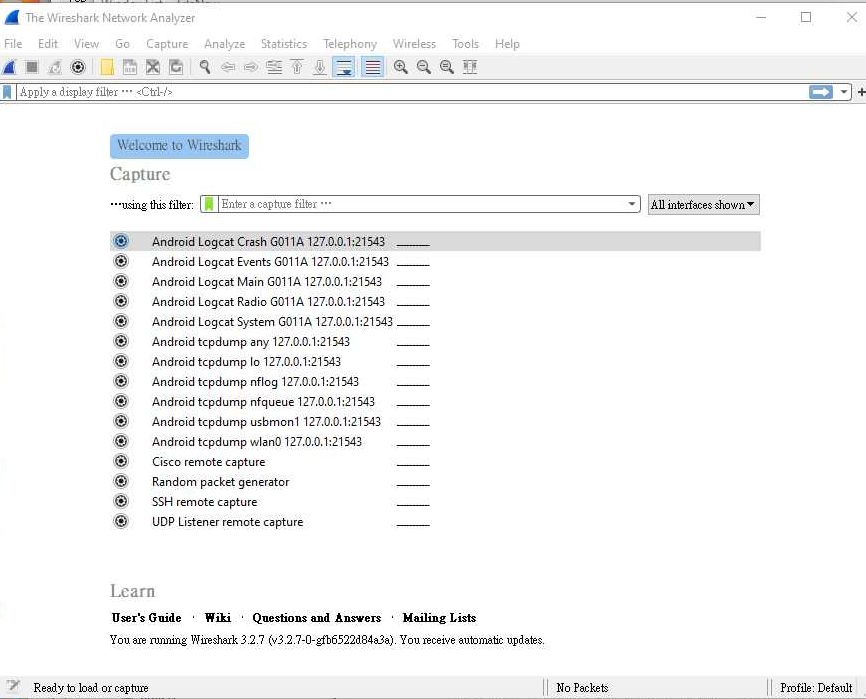Screen dimensions: 866x699
Task: Go to first packet icon
Action: click(x=297, y=67)
